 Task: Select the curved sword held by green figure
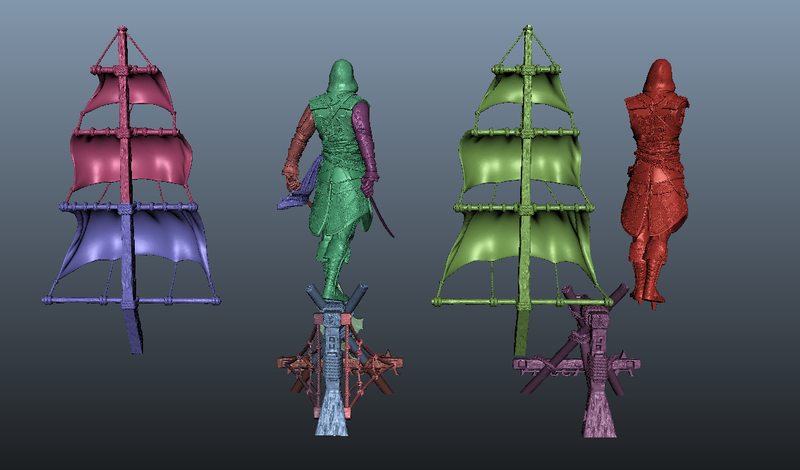tap(381, 218)
